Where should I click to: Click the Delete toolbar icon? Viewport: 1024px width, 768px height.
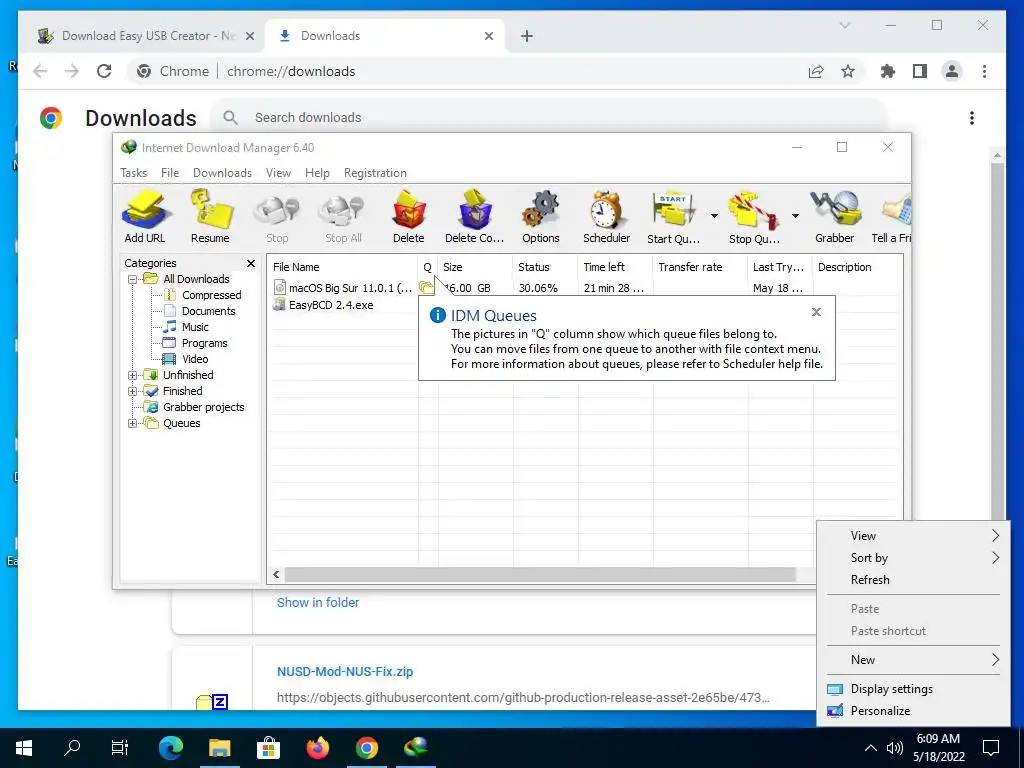409,216
